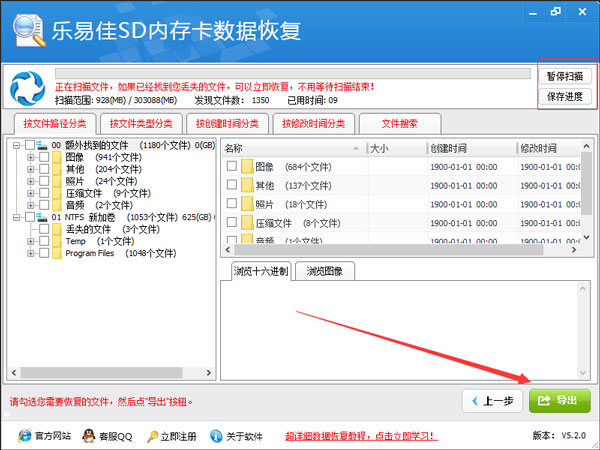Check the 图像 (941个文件) tree checkbox
600x450 pixels.
point(44,157)
